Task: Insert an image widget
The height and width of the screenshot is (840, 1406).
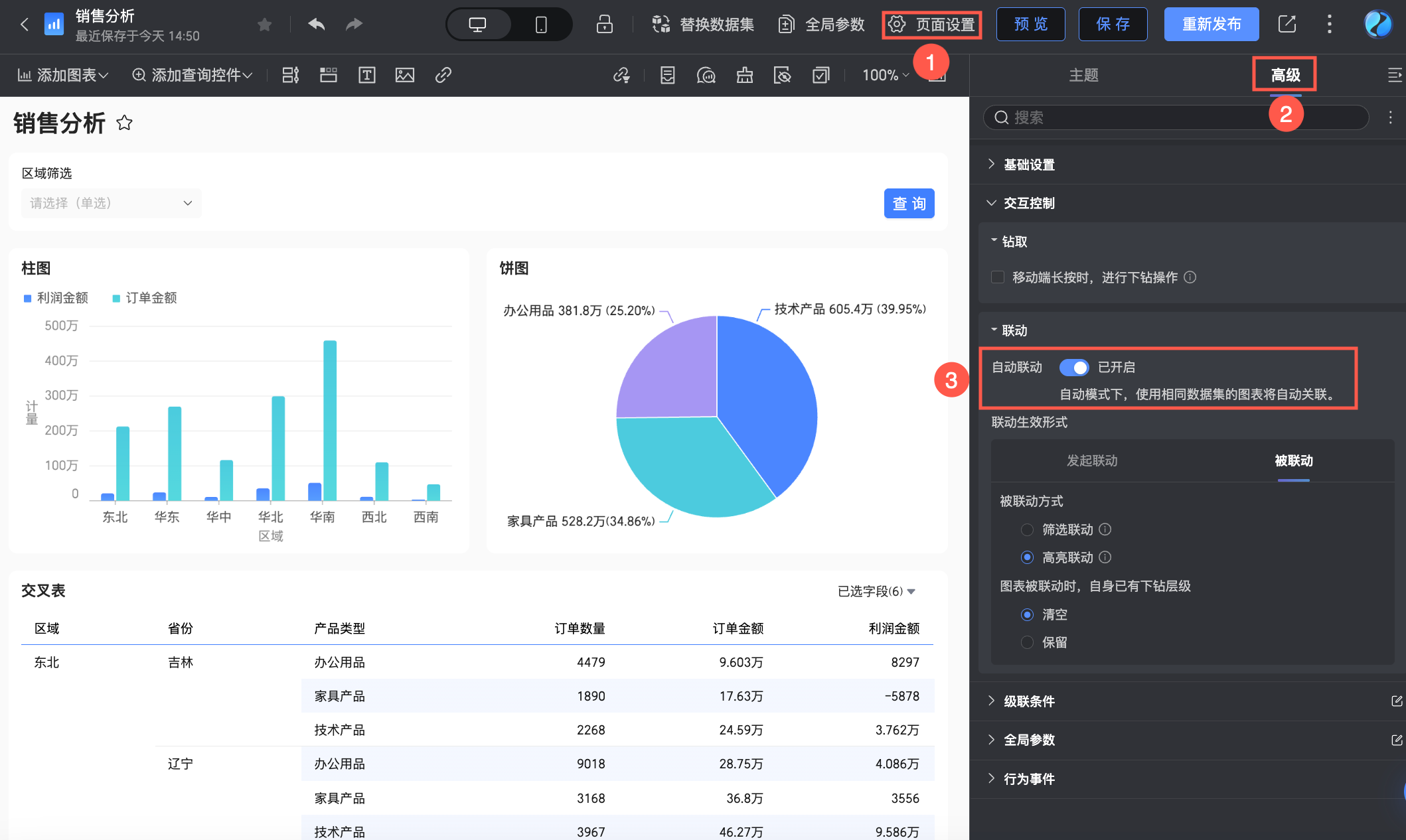Action: pyautogui.click(x=405, y=75)
